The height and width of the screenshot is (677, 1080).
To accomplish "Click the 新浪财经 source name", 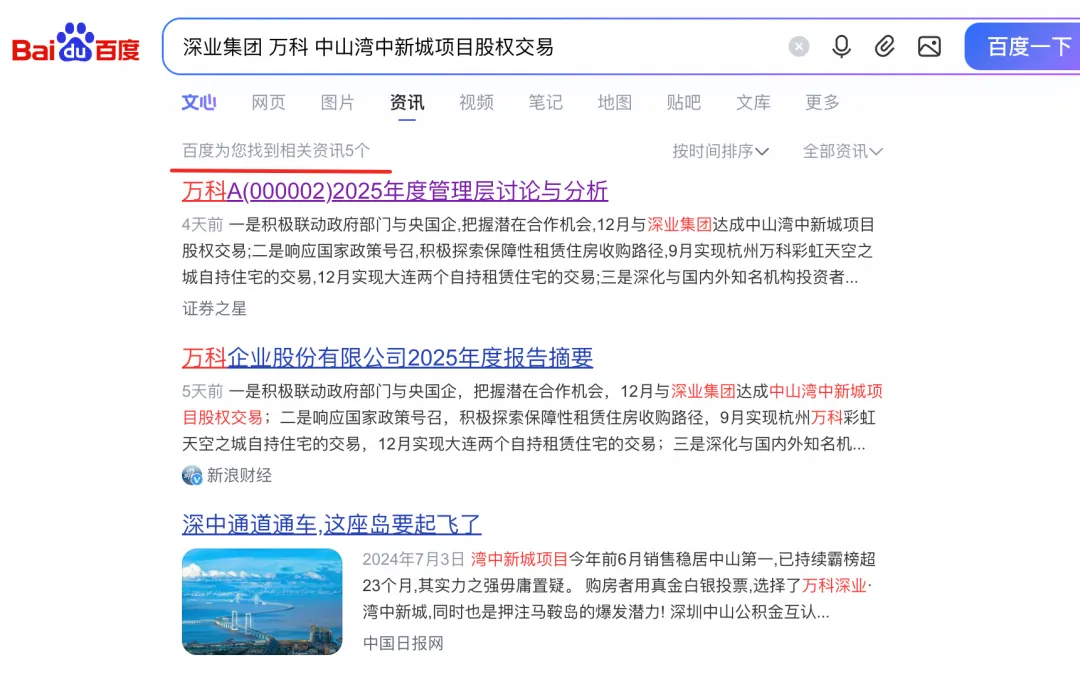I will pyautogui.click(x=239, y=475).
